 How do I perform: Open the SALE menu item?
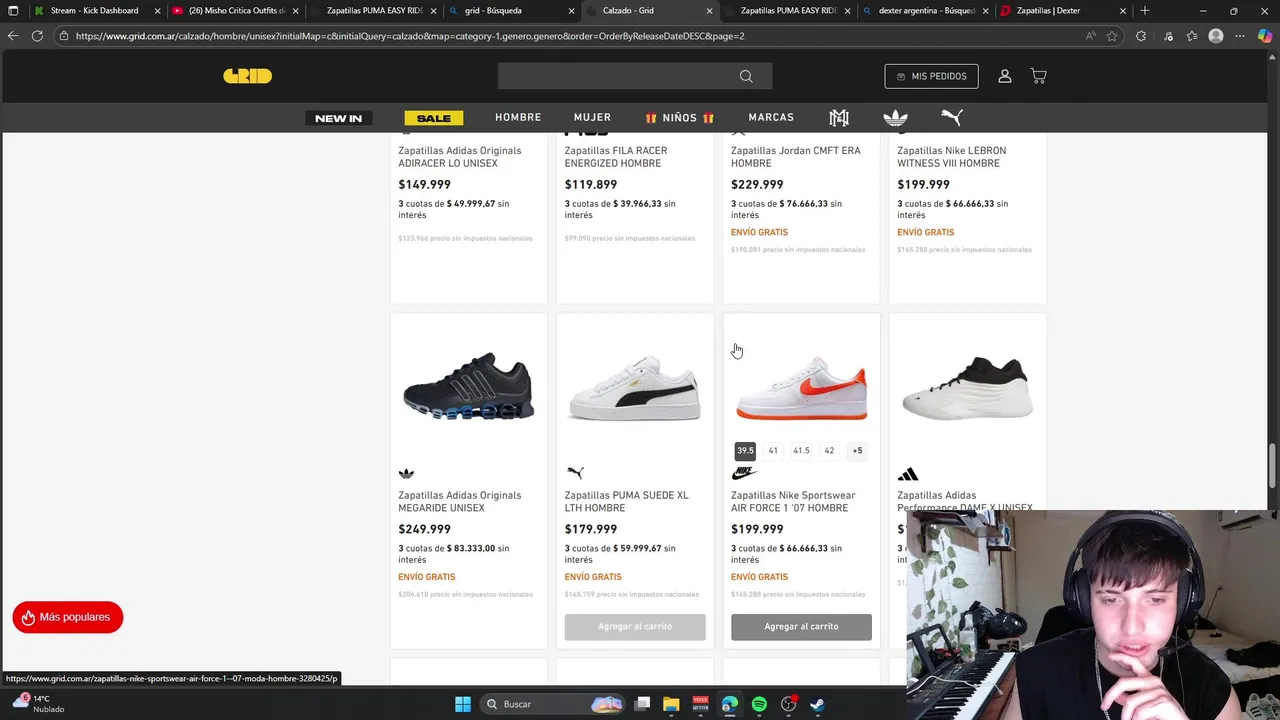[434, 118]
